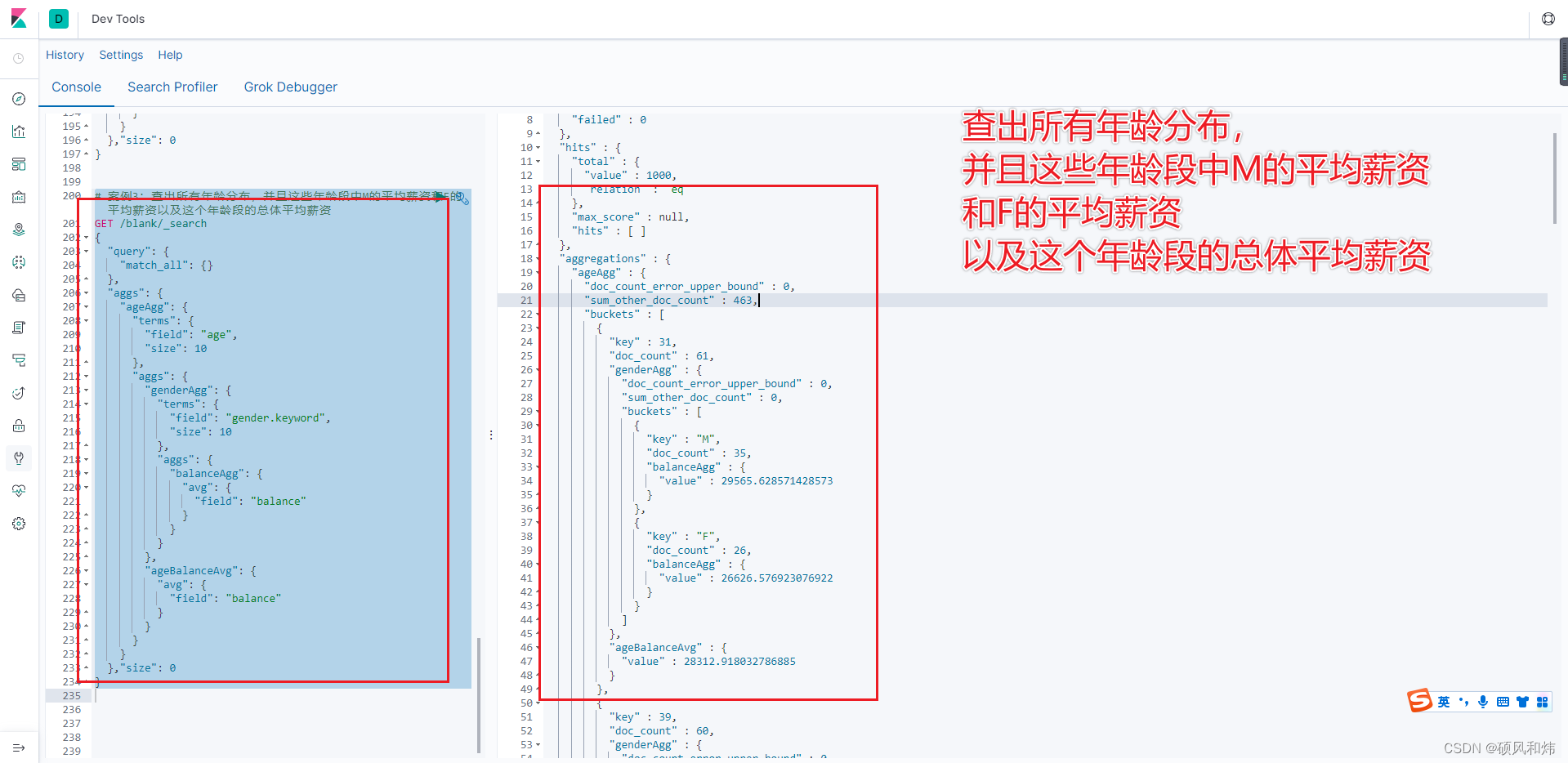Open the help menu lifebuoy icon
The image size is (1568, 763).
coord(1548,19)
